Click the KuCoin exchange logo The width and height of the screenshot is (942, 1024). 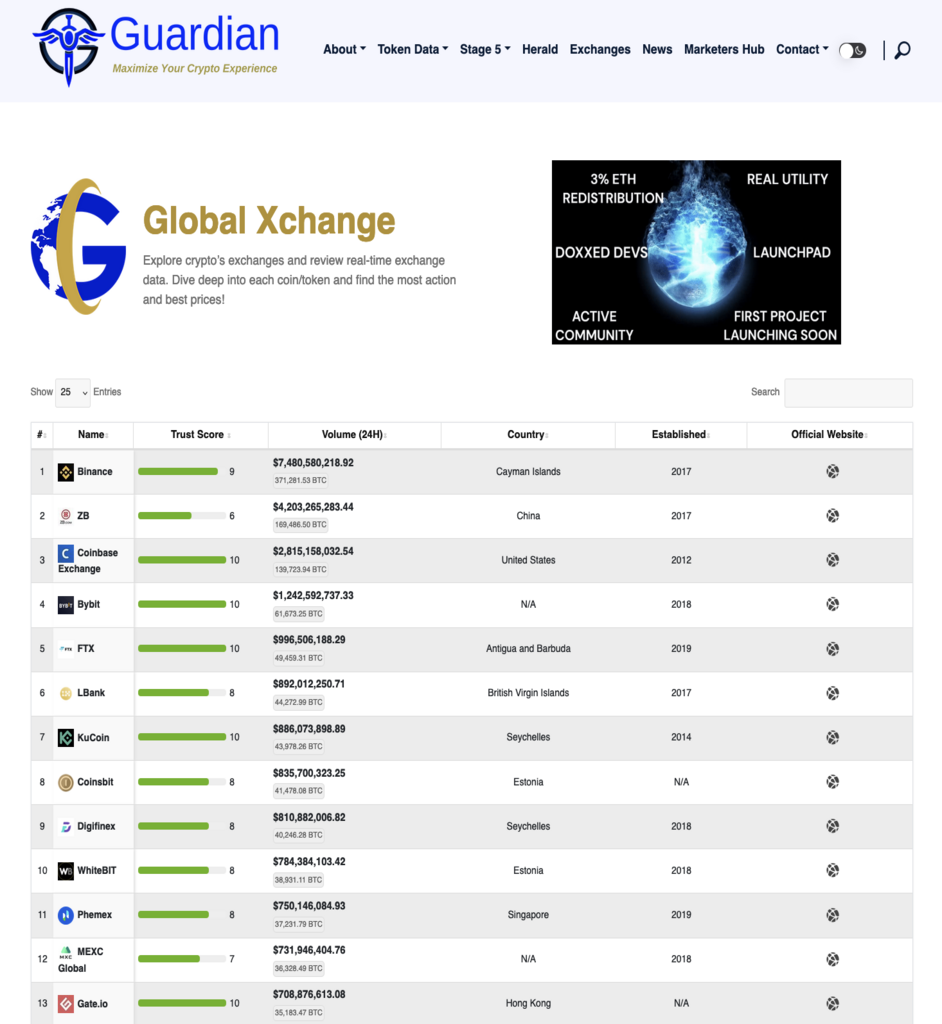point(66,738)
